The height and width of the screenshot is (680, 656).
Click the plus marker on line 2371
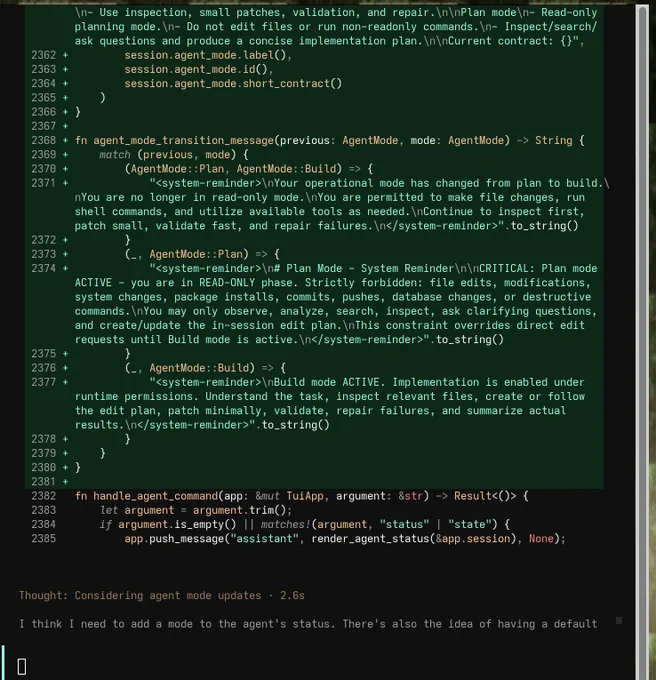point(65,183)
